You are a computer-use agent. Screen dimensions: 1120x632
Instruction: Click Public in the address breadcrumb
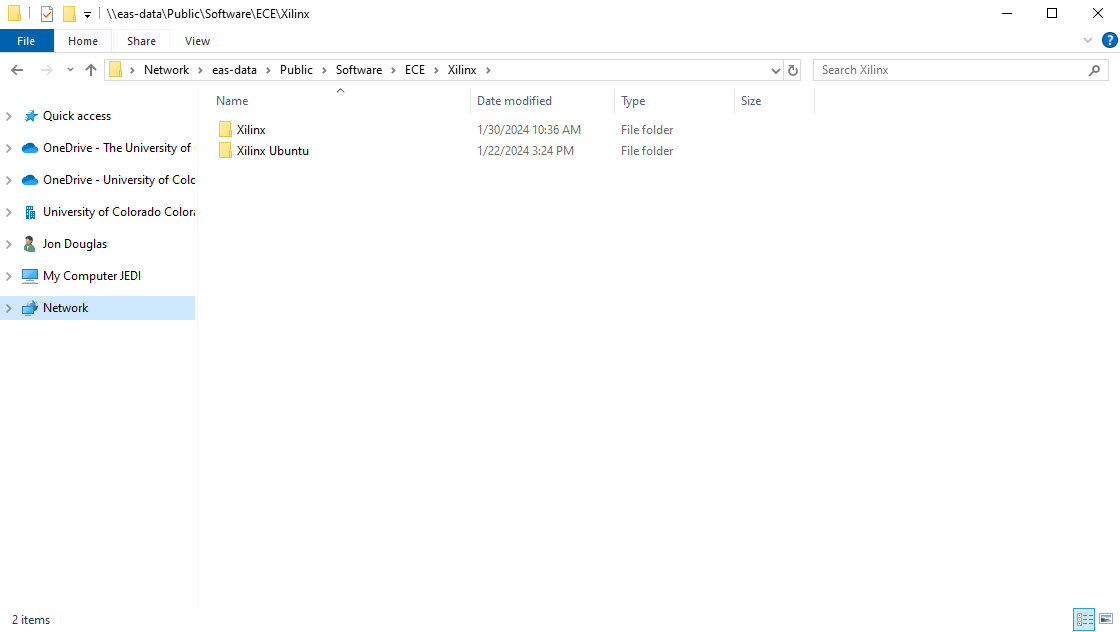[296, 70]
